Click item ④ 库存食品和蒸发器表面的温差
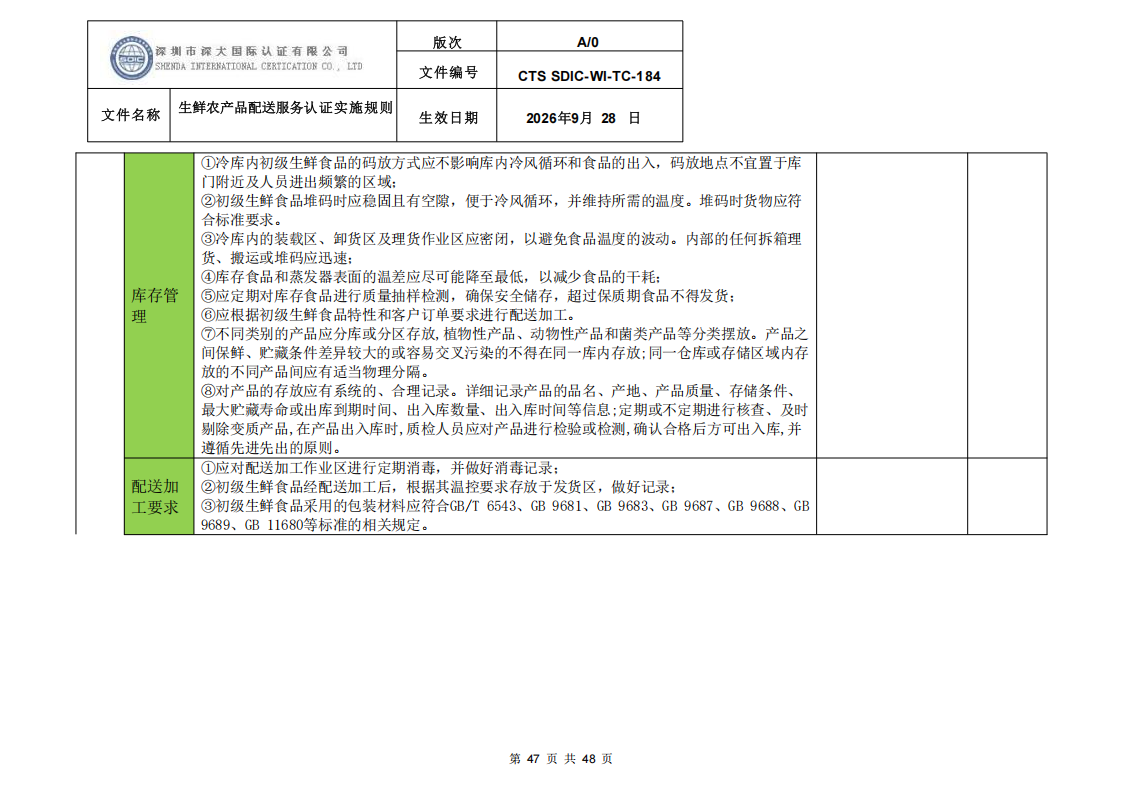Screen dimensions: 1123x794 [430, 277]
